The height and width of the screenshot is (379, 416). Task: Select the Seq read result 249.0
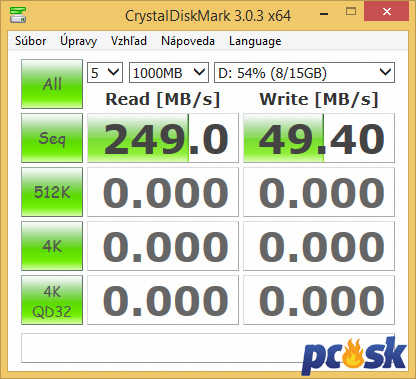point(163,138)
